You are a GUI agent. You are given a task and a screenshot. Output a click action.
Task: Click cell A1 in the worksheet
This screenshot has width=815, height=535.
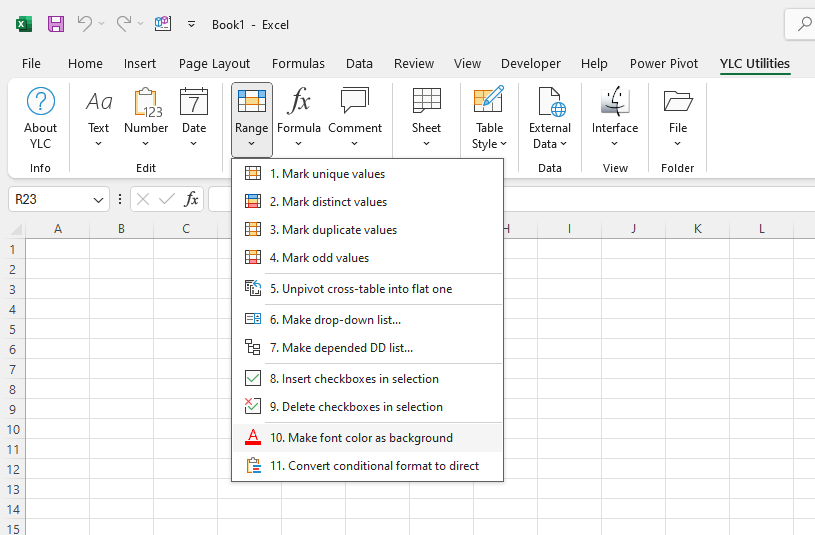[58, 249]
